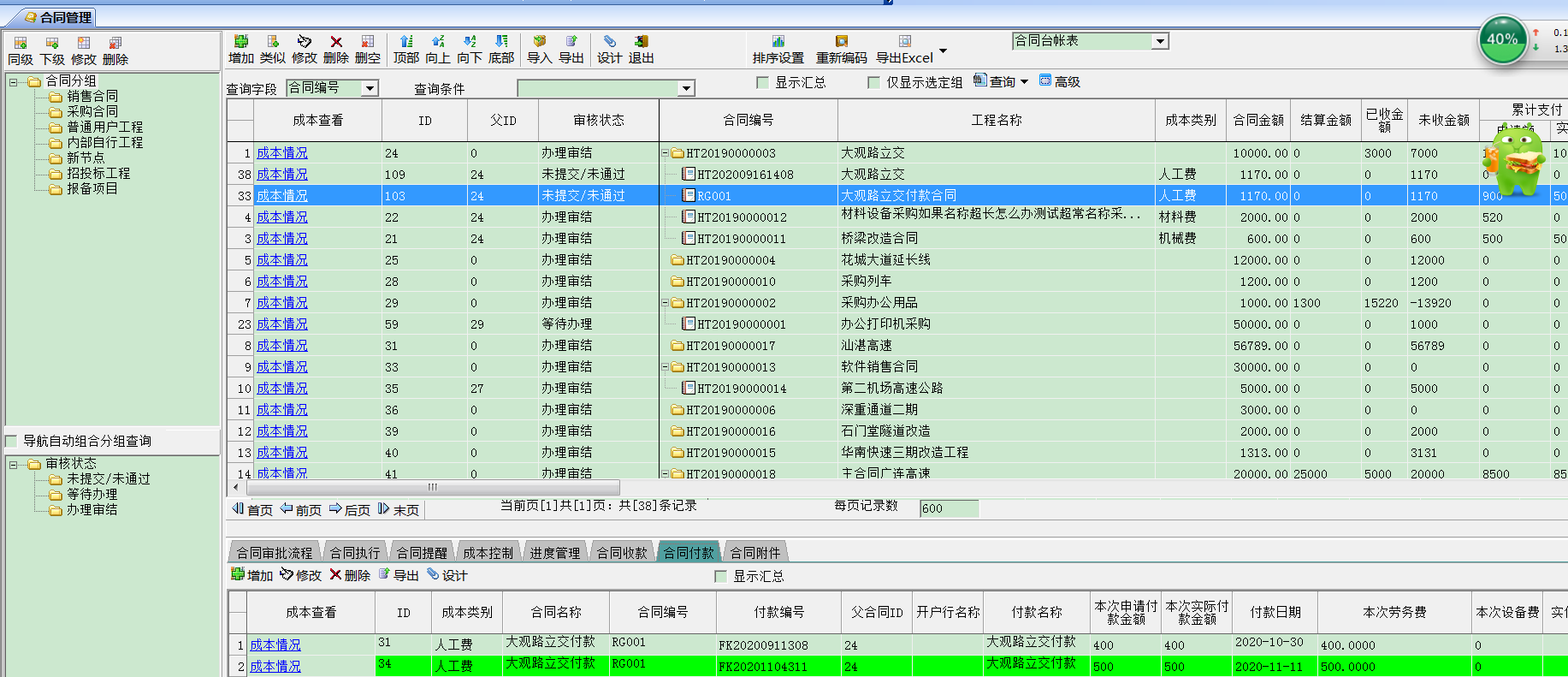
Task: Click the horizontal scrollbar thumb of main grid
Action: point(433,487)
